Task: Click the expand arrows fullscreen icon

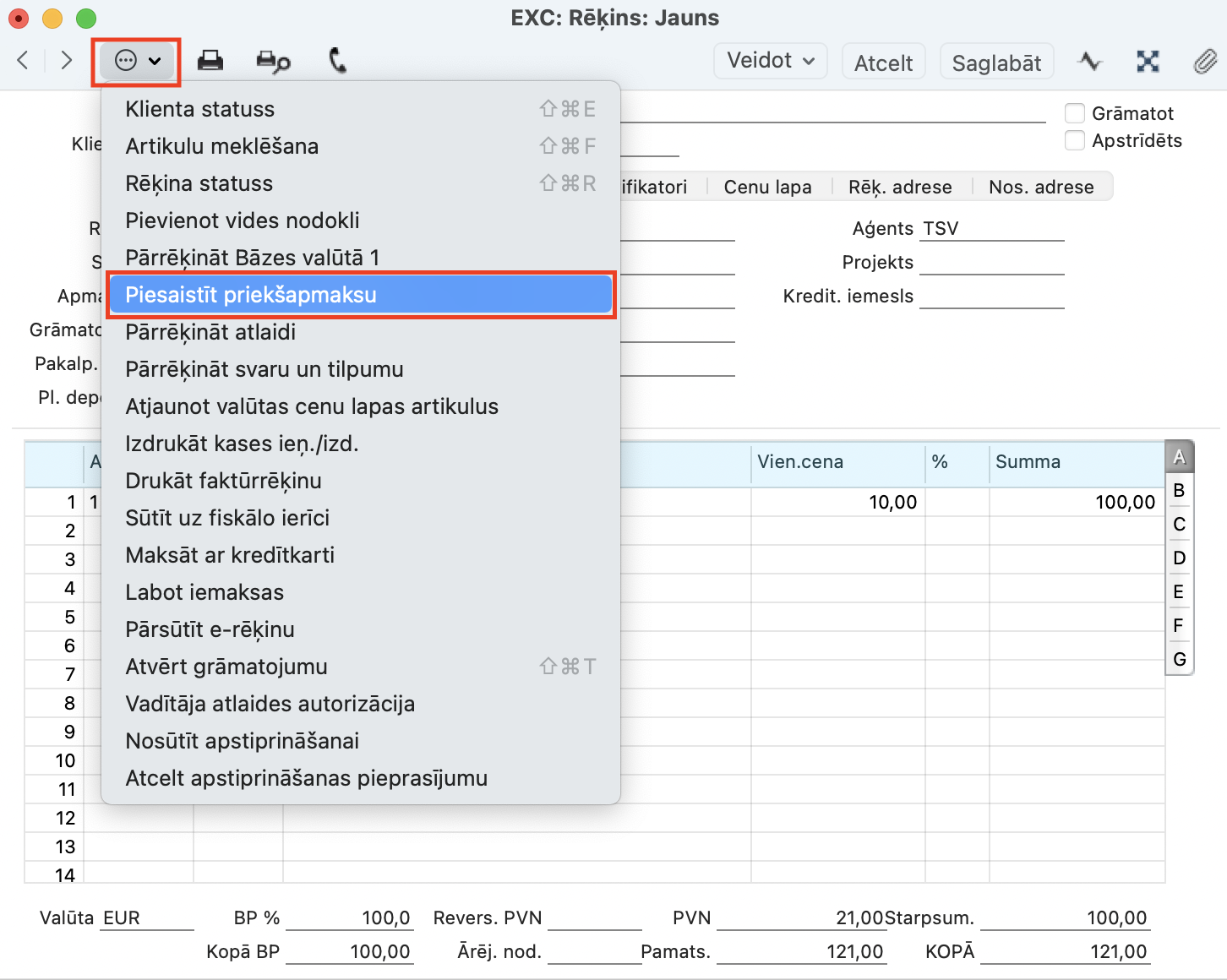Action: click(x=1148, y=61)
